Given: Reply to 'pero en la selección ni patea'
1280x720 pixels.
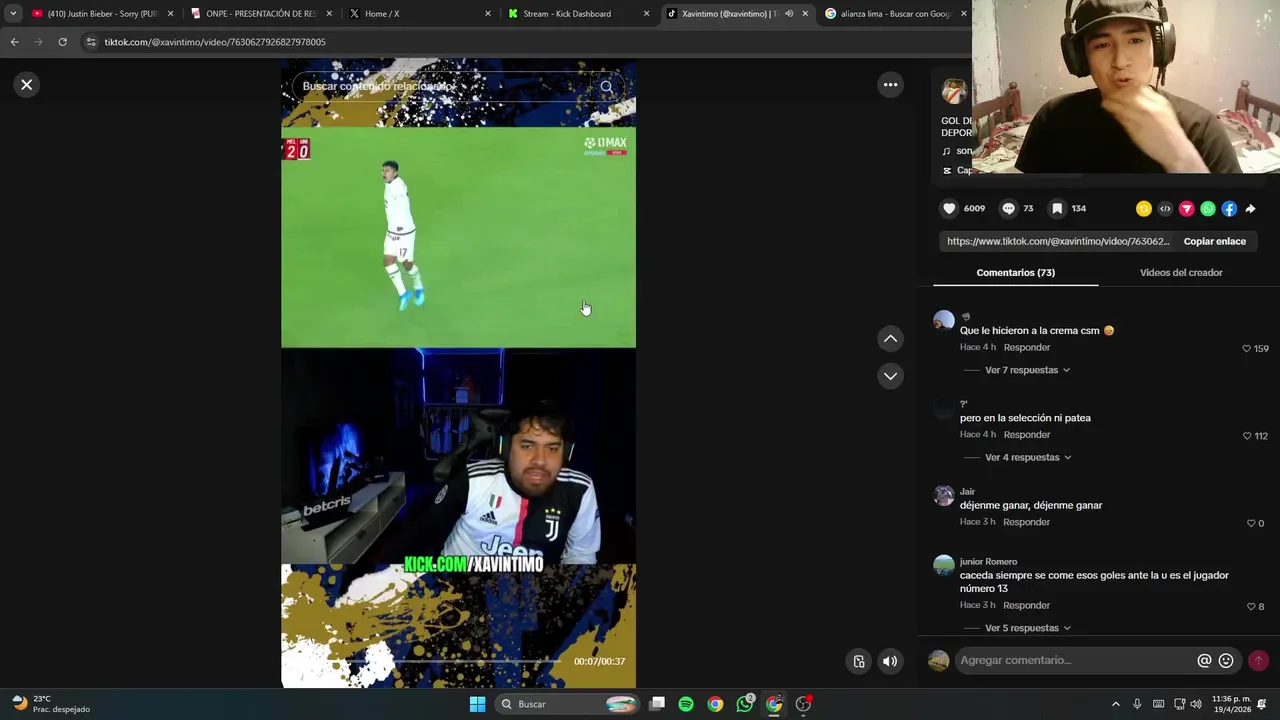Looking at the screenshot, I should point(1027,435).
